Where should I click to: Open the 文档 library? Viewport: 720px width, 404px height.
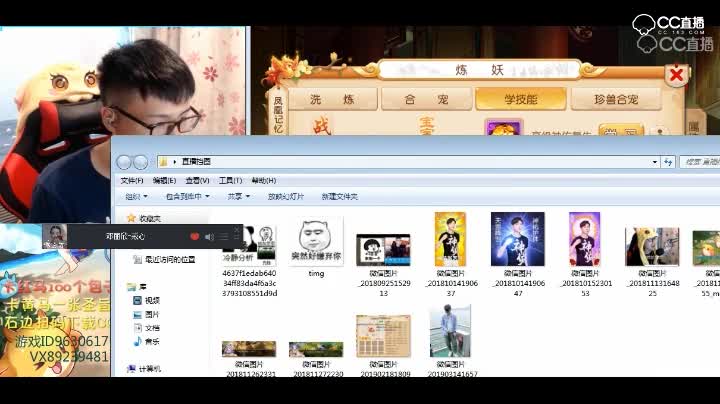pyautogui.click(x=146, y=328)
